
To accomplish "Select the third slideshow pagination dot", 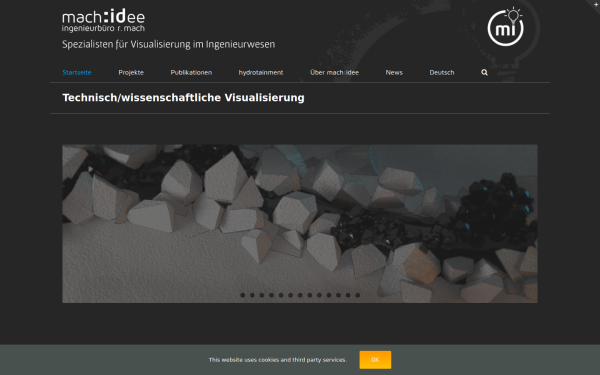I will click(262, 295).
